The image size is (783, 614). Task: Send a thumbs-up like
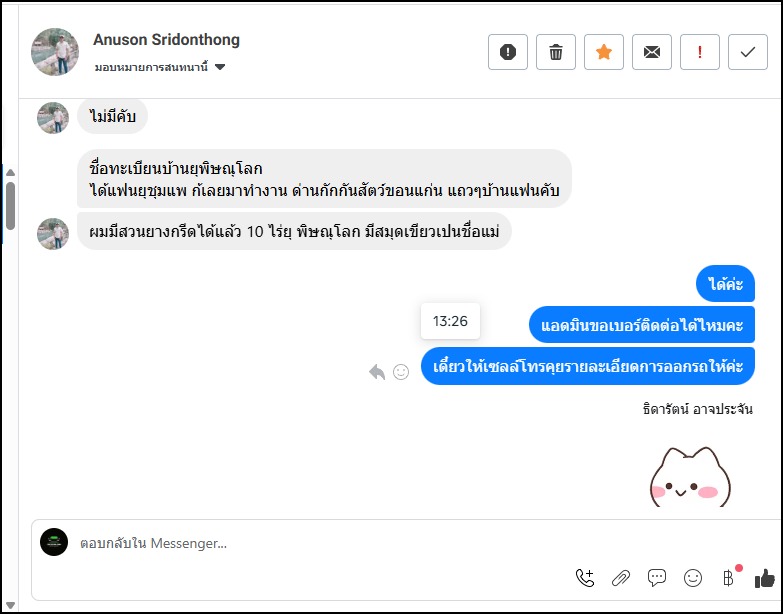point(764,577)
